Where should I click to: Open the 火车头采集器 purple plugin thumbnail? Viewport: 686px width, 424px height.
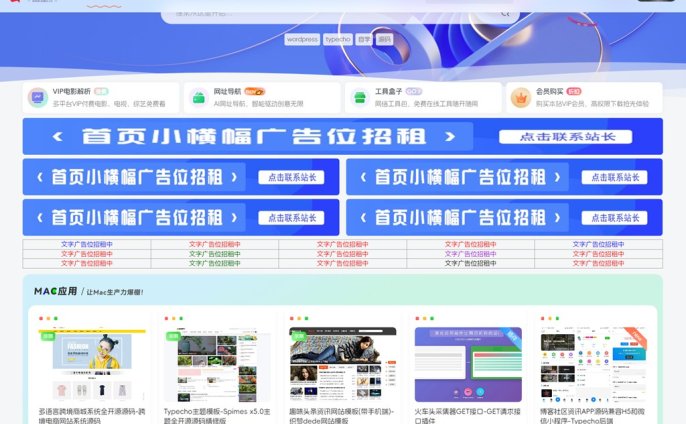pos(468,364)
